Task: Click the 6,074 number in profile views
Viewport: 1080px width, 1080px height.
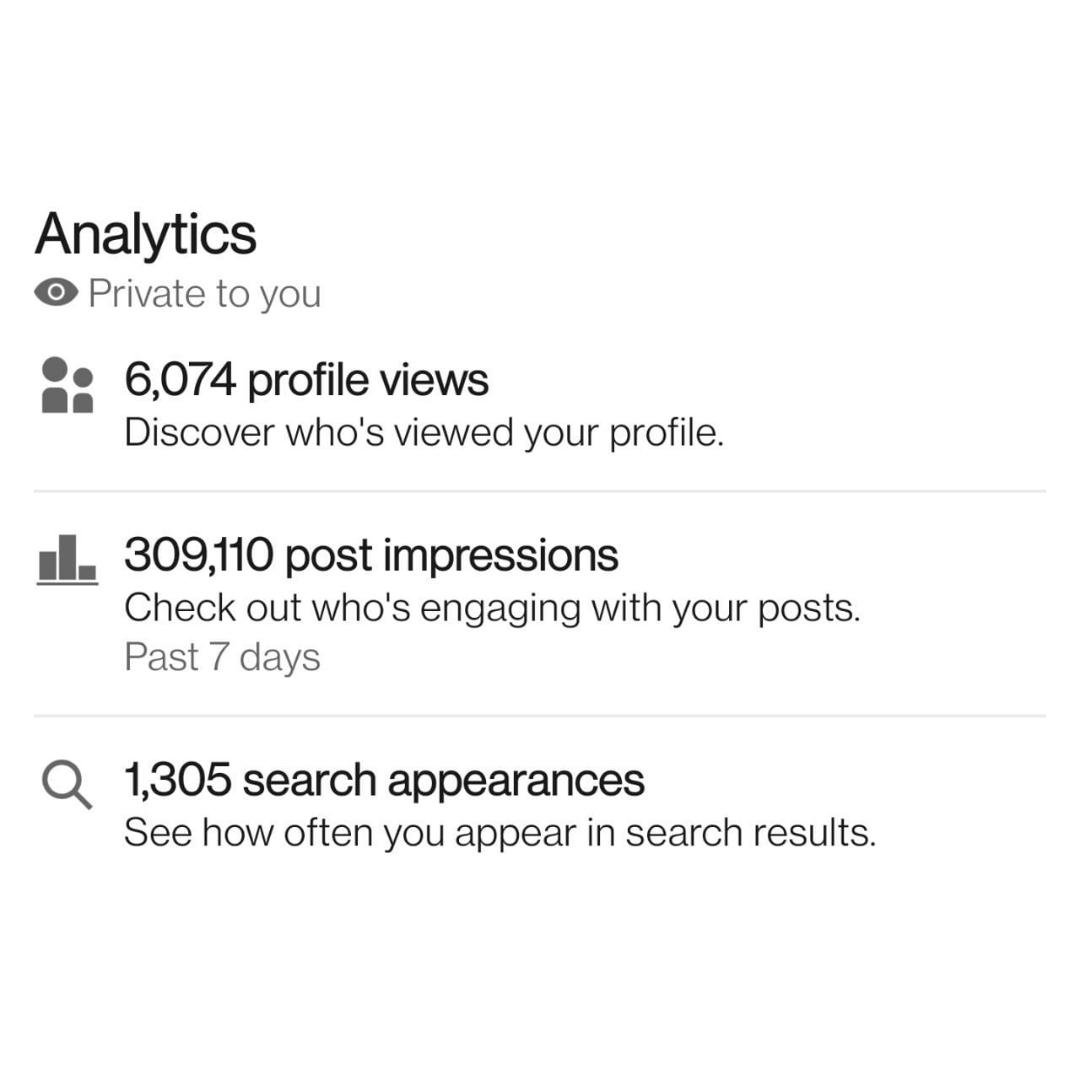Action: click(180, 380)
